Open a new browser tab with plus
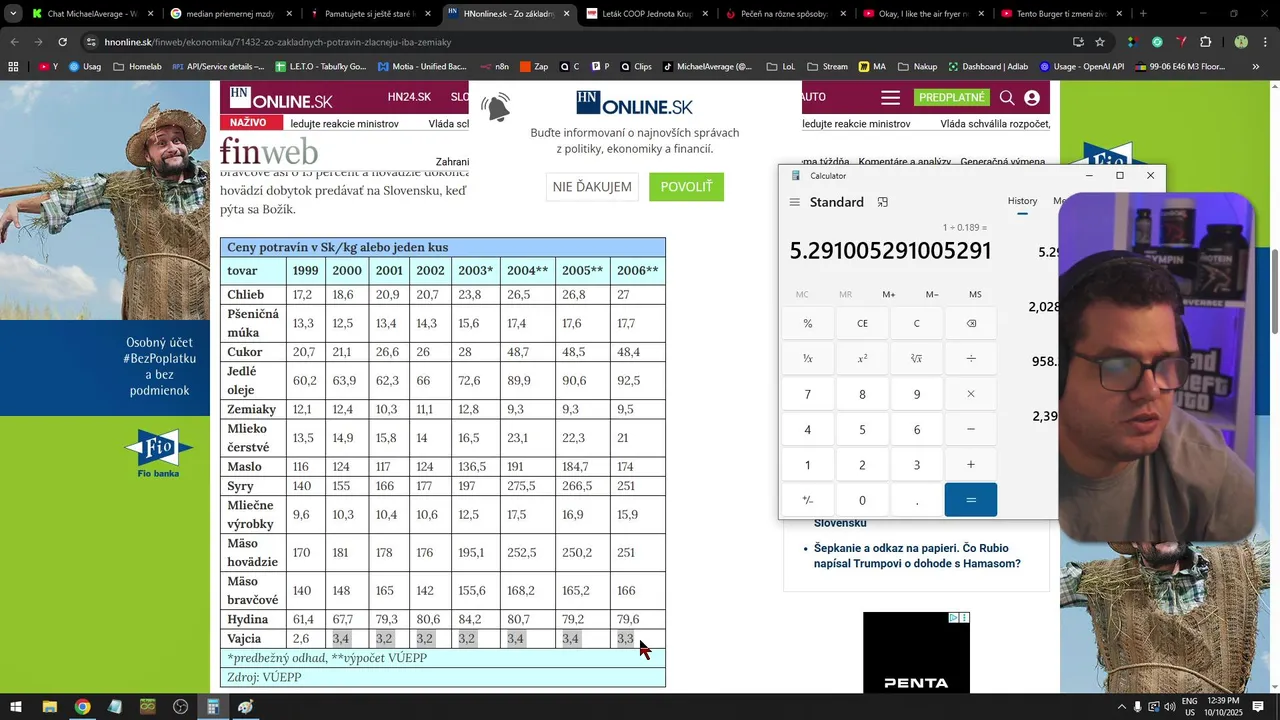Viewport: 1280px width, 720px height. tap(1143, 14)
